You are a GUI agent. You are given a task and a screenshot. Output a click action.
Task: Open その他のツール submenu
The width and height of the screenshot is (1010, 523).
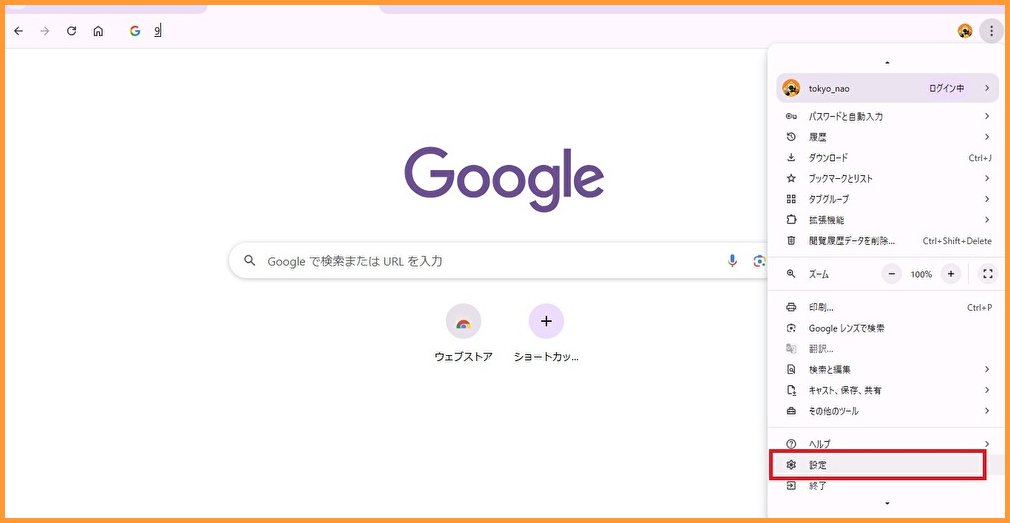coord(887,411)
